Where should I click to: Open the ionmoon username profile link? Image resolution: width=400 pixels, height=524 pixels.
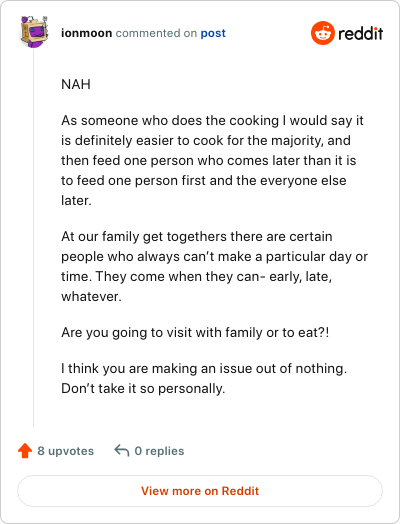coord(87,33)
